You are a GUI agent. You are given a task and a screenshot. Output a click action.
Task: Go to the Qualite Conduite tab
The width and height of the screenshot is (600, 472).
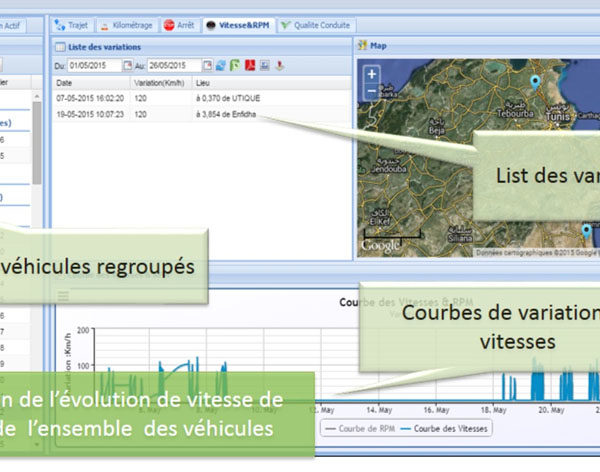coord(316,24)
